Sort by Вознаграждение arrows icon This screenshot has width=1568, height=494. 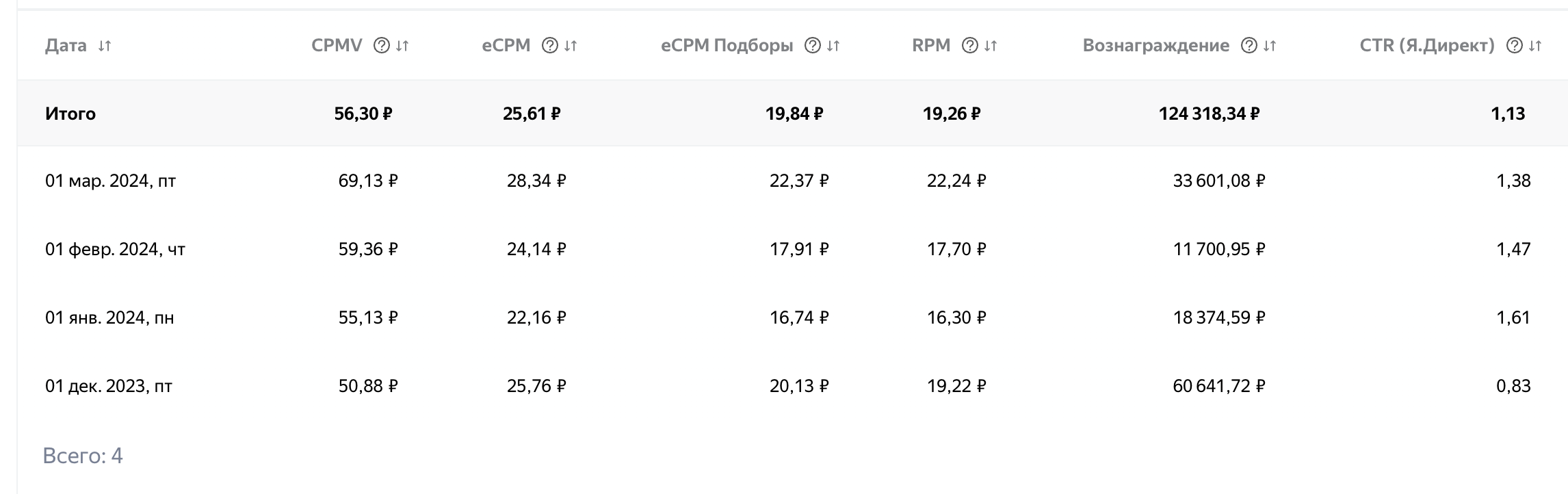[1270, 46]
